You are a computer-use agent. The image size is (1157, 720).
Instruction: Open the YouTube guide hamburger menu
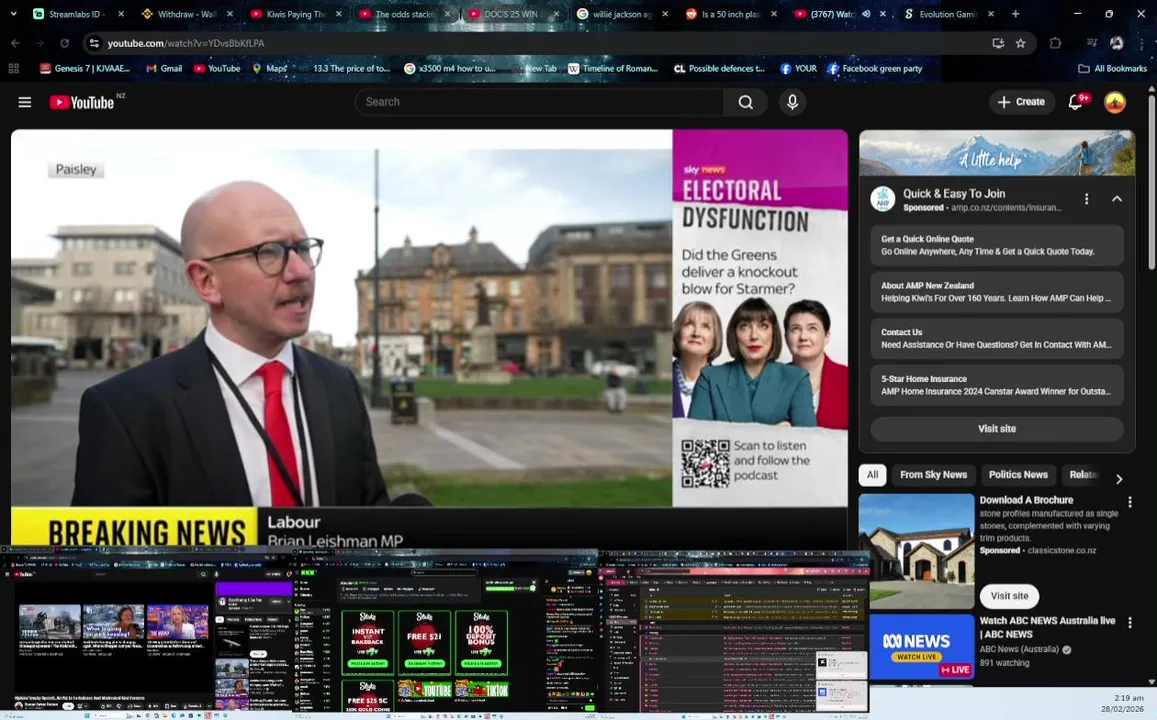(x=24, y=102)
